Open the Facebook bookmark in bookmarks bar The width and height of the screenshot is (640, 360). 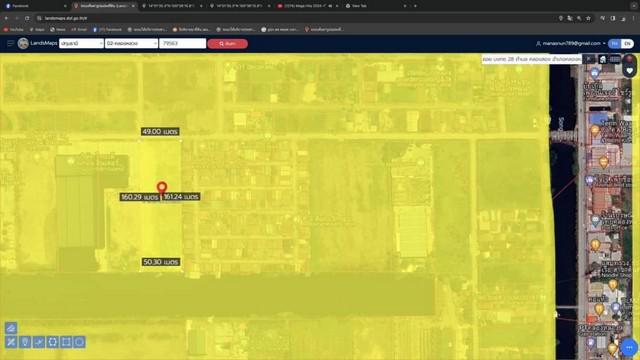pos(107,29)
